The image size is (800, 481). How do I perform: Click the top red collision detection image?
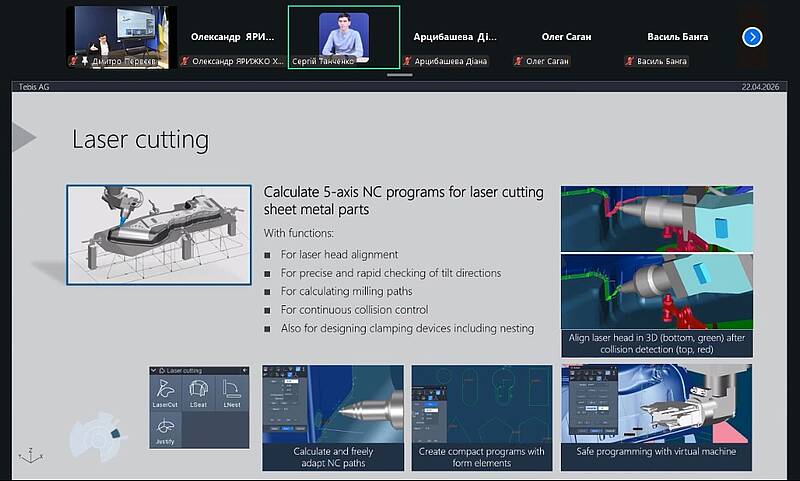click(656, 217)
